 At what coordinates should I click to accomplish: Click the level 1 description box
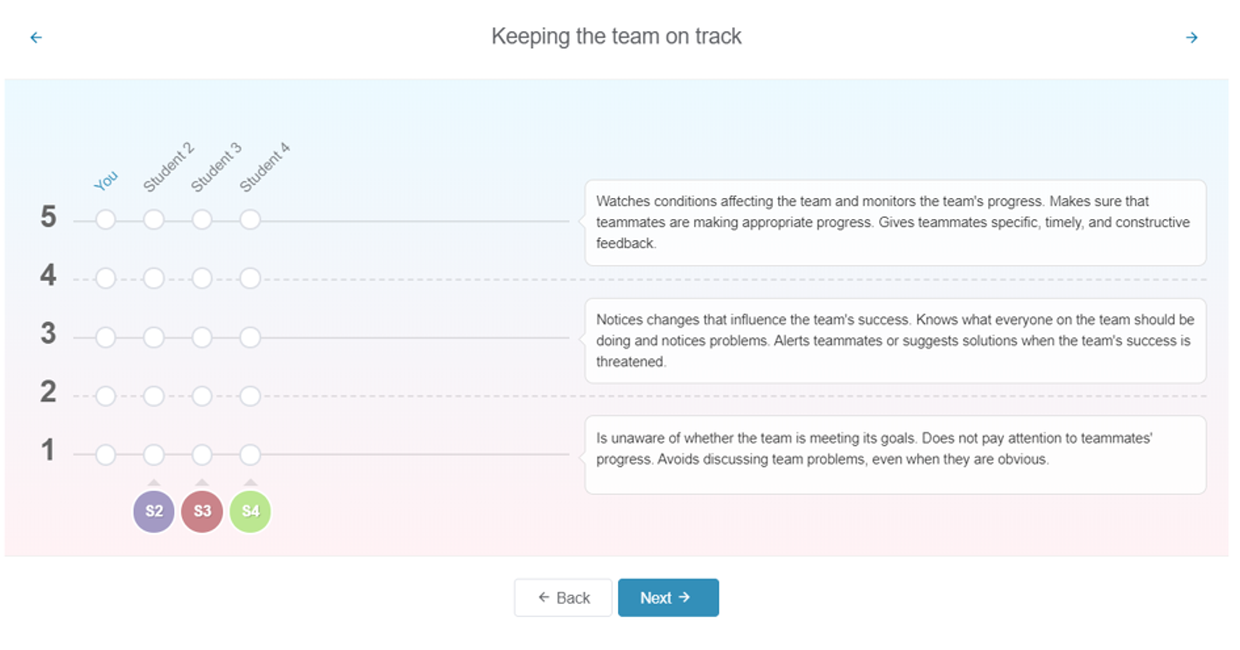[895, 455]
